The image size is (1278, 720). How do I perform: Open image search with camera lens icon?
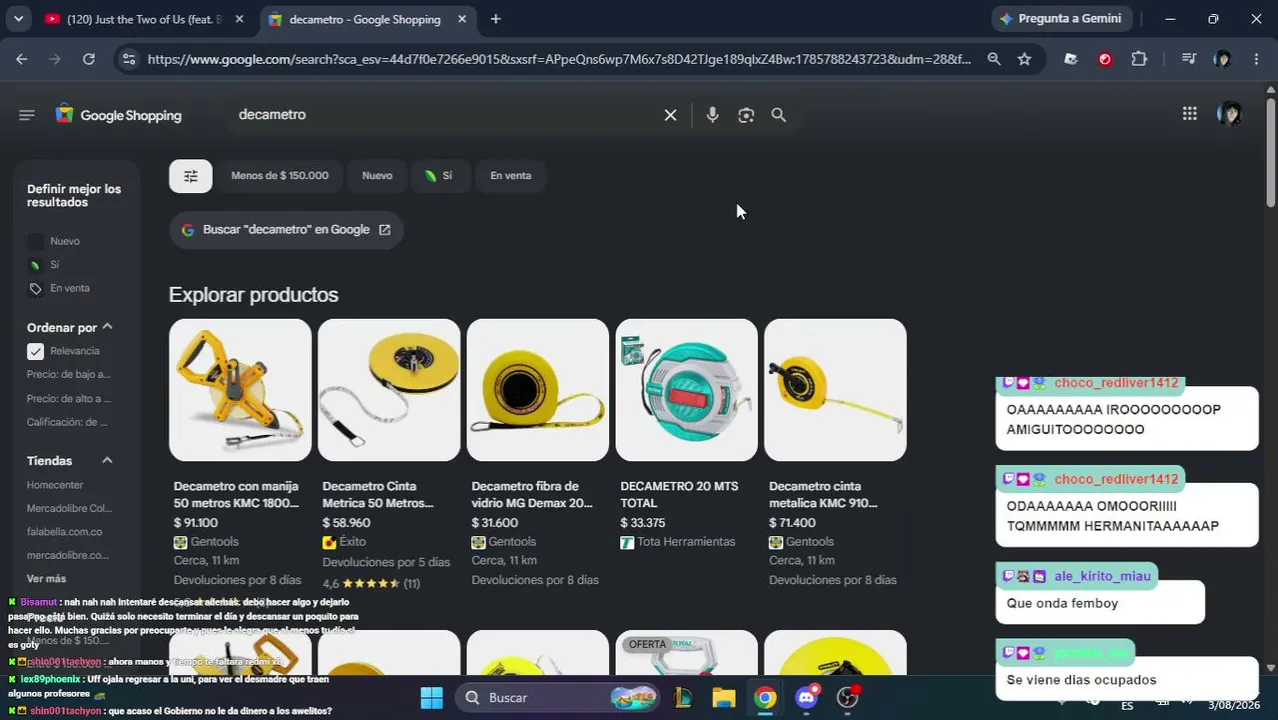746,115
